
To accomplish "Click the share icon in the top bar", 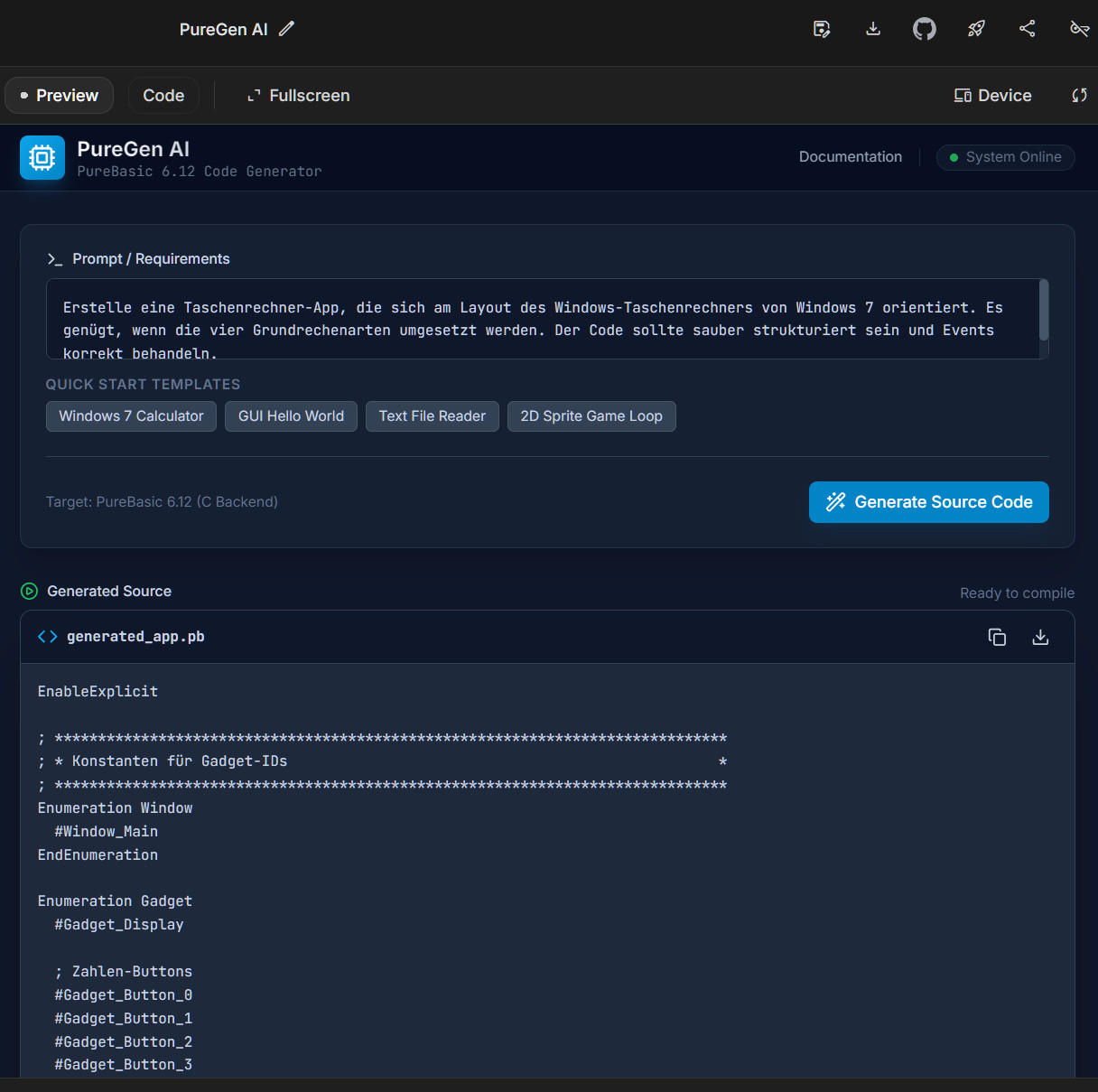I will coord(1028,29).
